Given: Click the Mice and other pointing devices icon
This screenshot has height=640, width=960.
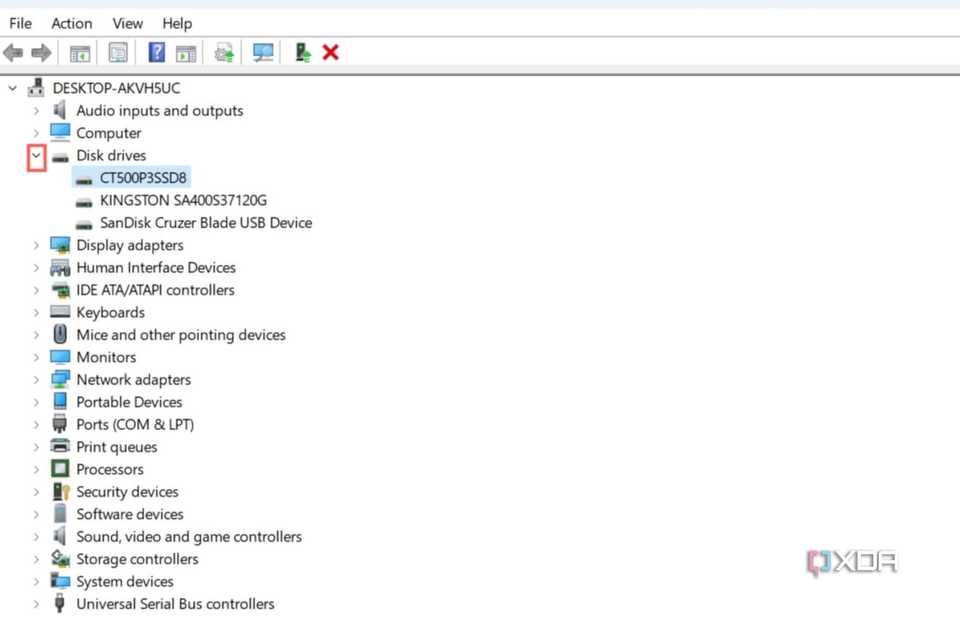Looking at the screenshot, I should point(60,334).
